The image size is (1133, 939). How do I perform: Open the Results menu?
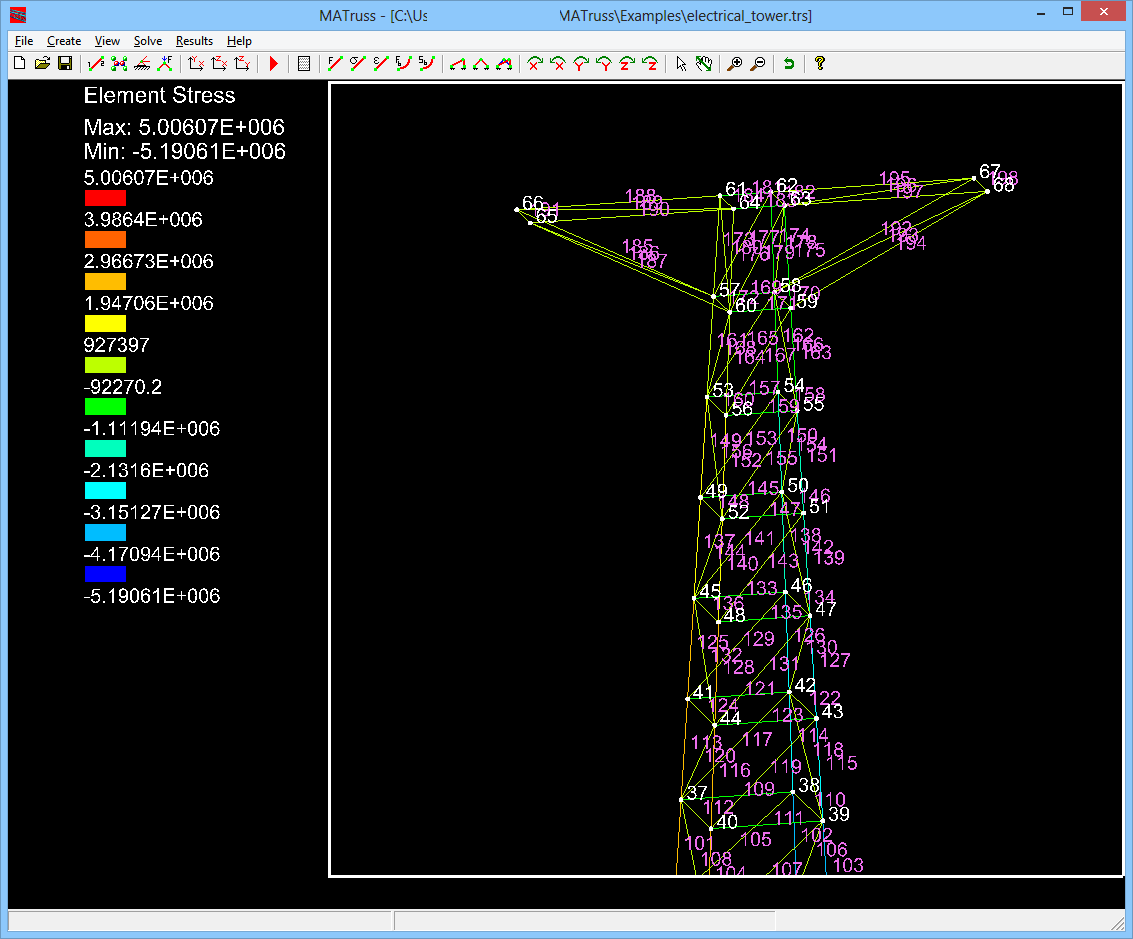click(194, 41)
